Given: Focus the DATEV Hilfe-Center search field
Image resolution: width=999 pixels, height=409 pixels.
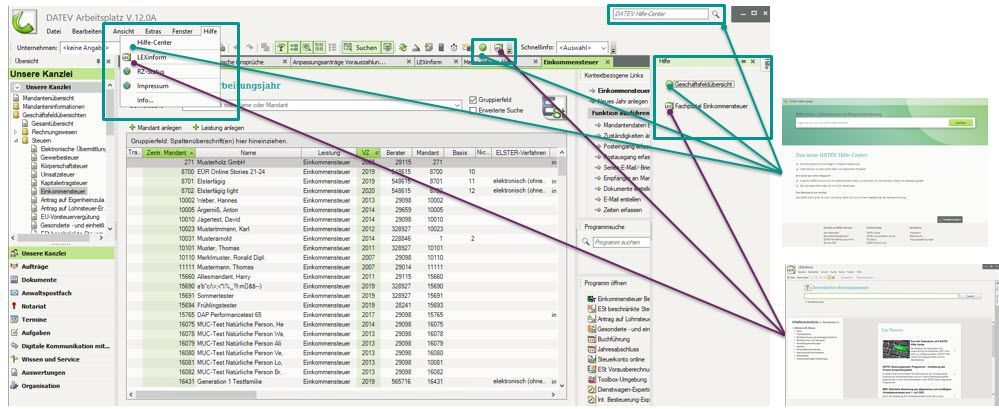Looking at the screenshot, I should click(660, 14).
